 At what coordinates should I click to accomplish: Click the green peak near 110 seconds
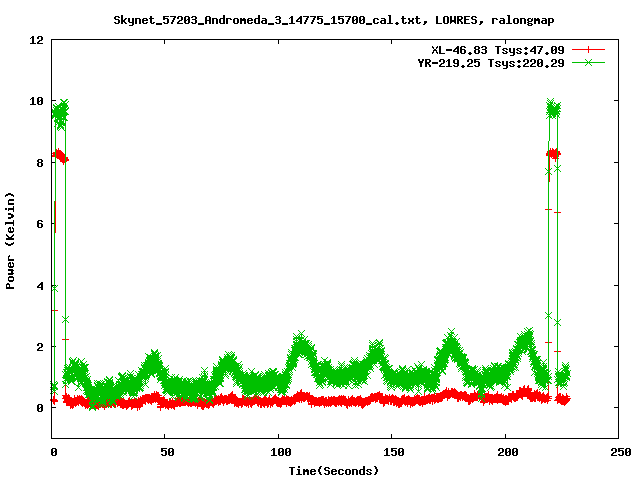point(301,345)
